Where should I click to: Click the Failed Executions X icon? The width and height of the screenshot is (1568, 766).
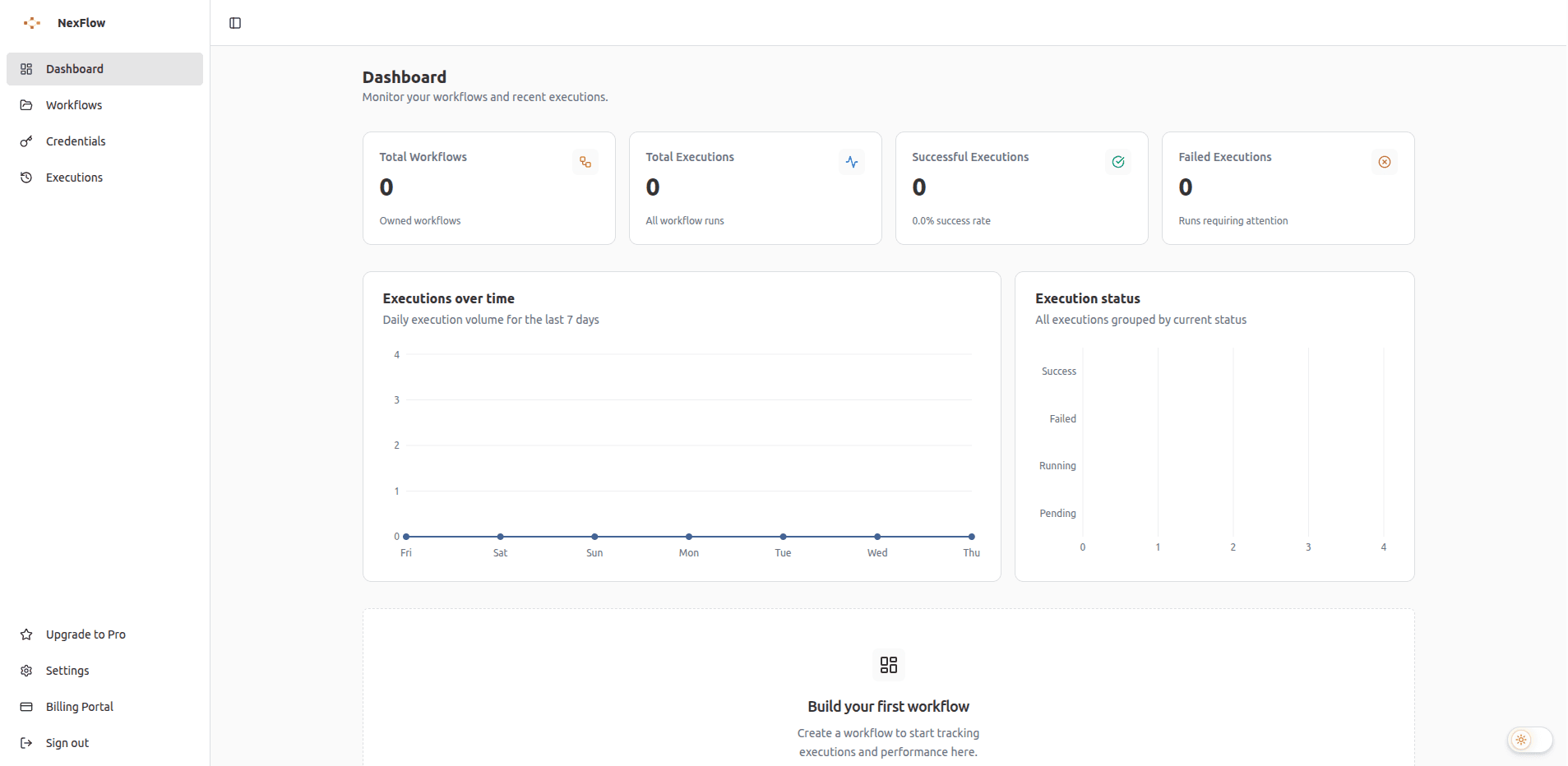point(1385,162)
